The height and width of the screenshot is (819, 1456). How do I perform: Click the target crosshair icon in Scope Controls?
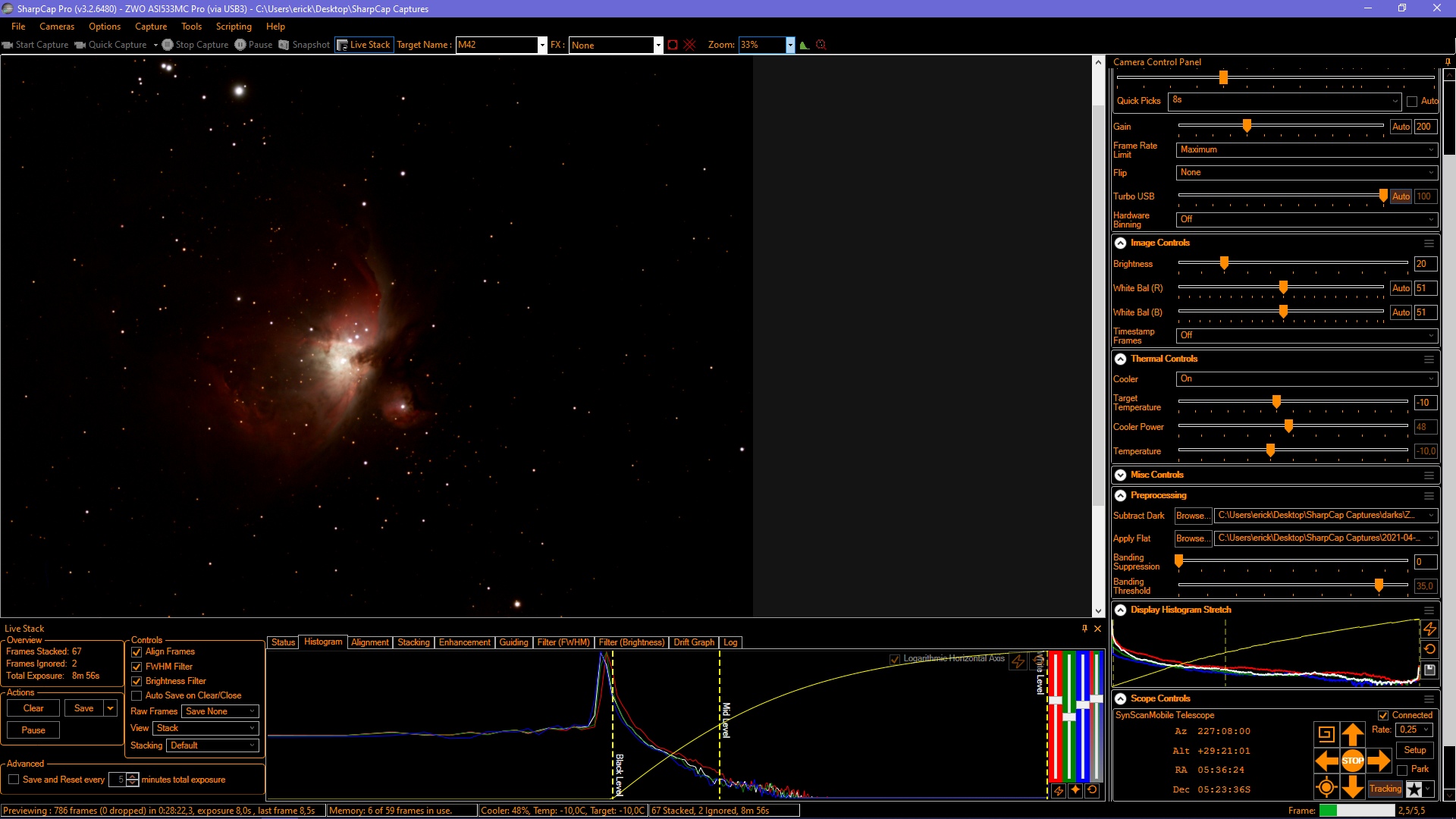tap(1326, 787)
